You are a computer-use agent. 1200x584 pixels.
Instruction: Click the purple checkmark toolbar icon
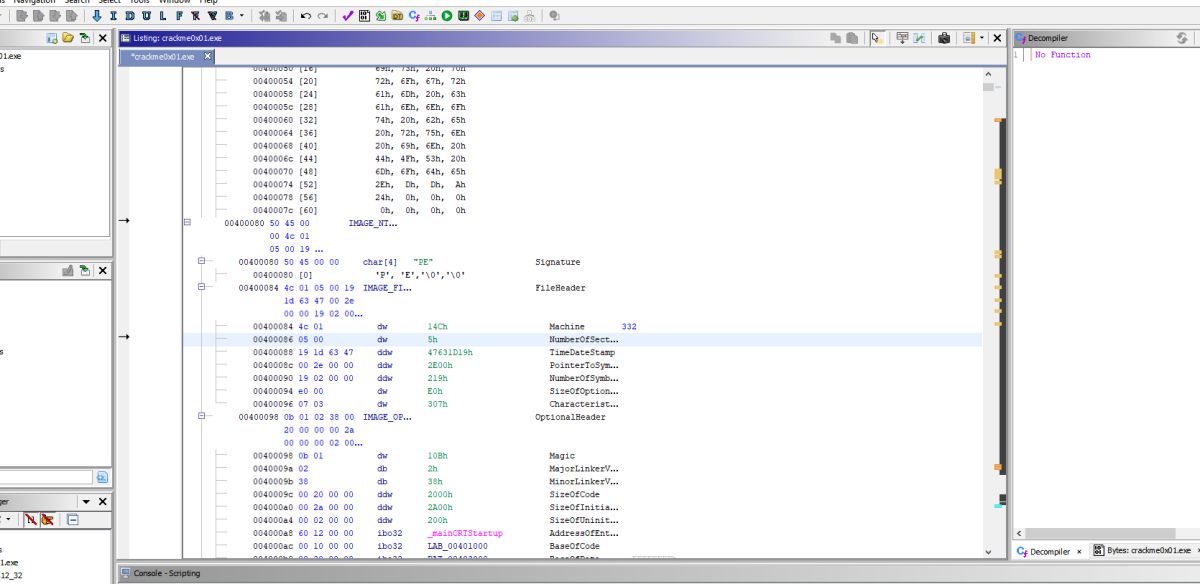[347, 16]
